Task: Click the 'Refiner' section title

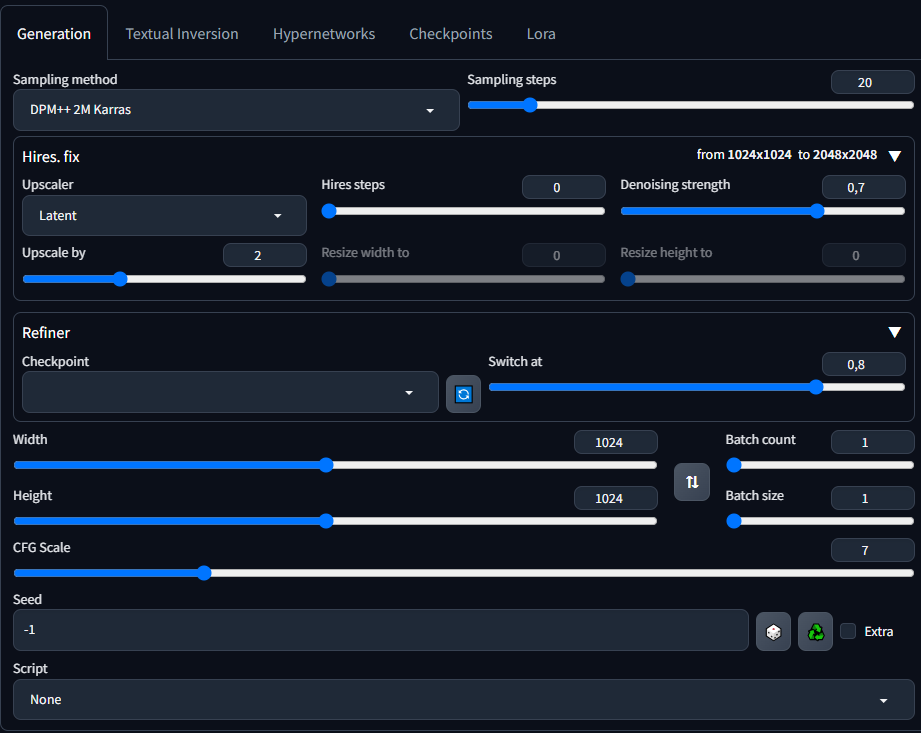Action: pos(46,333)
